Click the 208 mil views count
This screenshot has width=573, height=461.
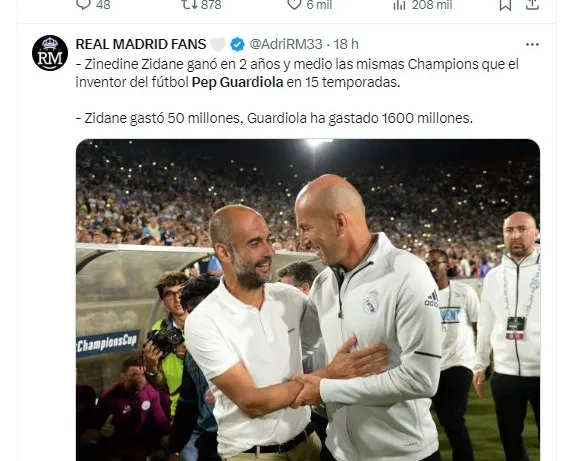(432, 4)
